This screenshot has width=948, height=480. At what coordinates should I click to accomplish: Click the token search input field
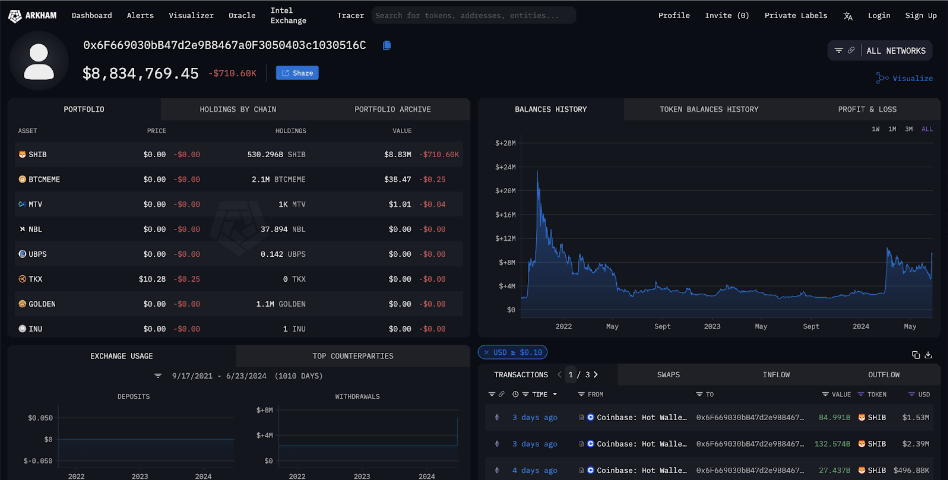click(473, 15)
